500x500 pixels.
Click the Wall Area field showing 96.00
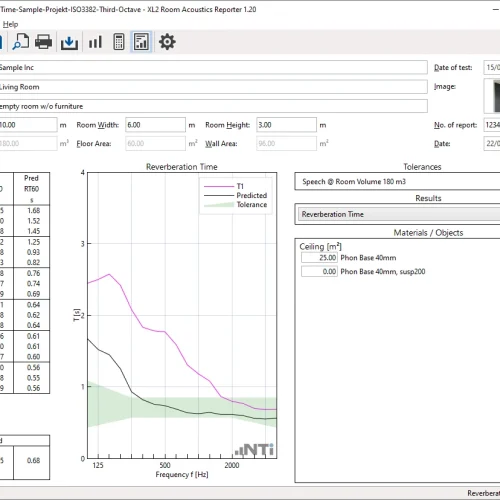click(286, 144)
